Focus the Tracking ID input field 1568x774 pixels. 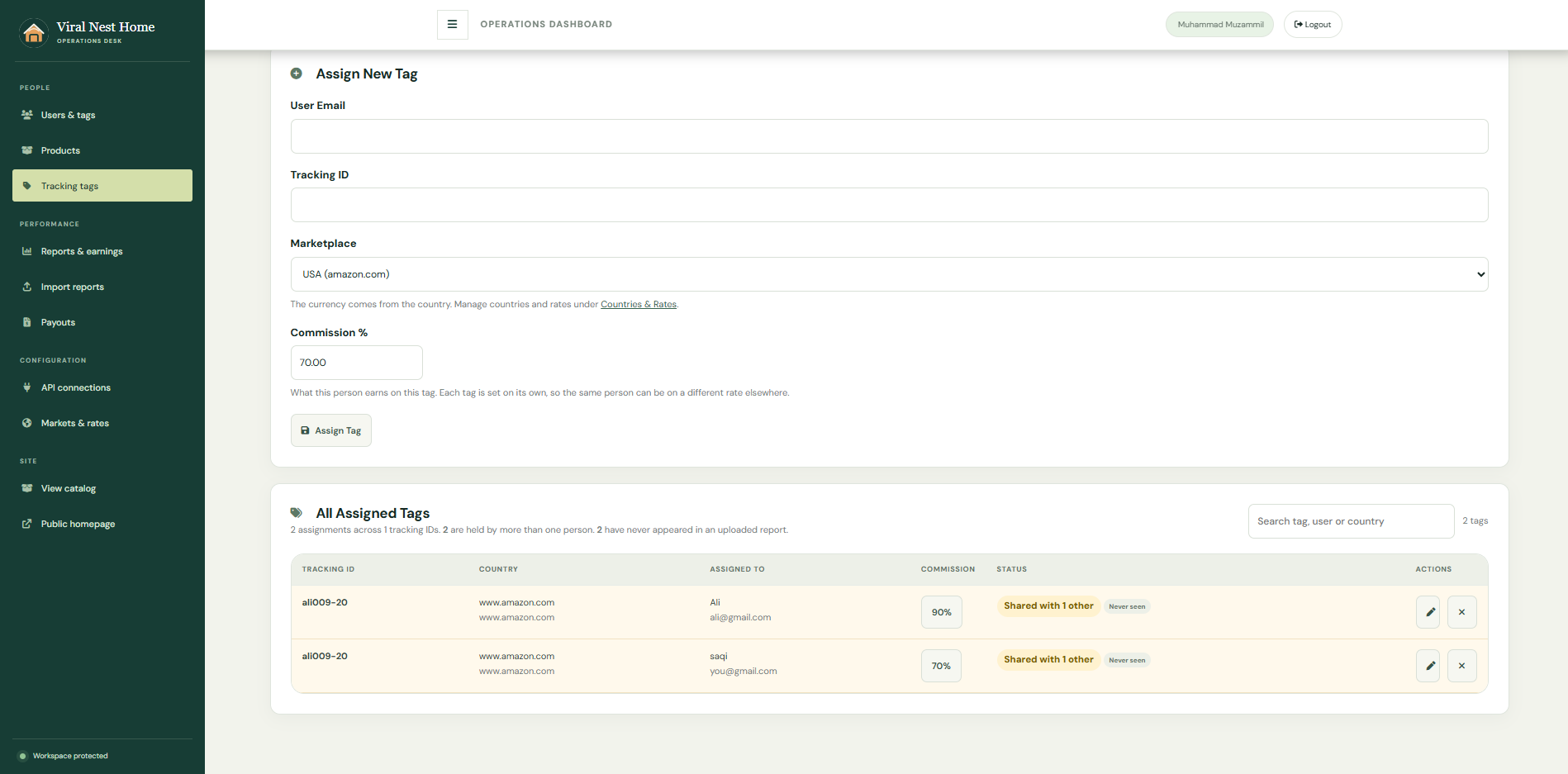pos(889,205)
